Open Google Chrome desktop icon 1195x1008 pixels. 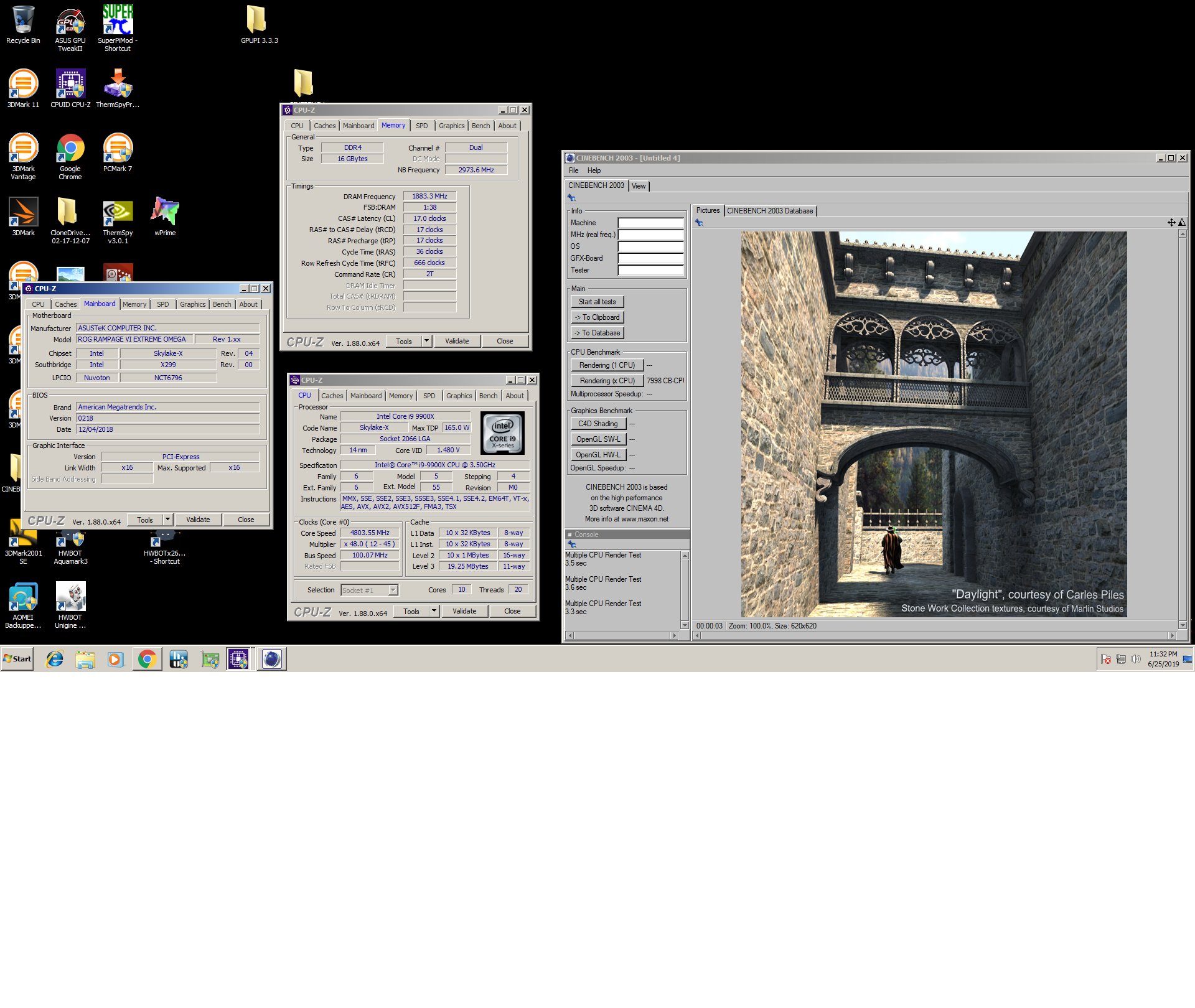(x=70, y=157)
